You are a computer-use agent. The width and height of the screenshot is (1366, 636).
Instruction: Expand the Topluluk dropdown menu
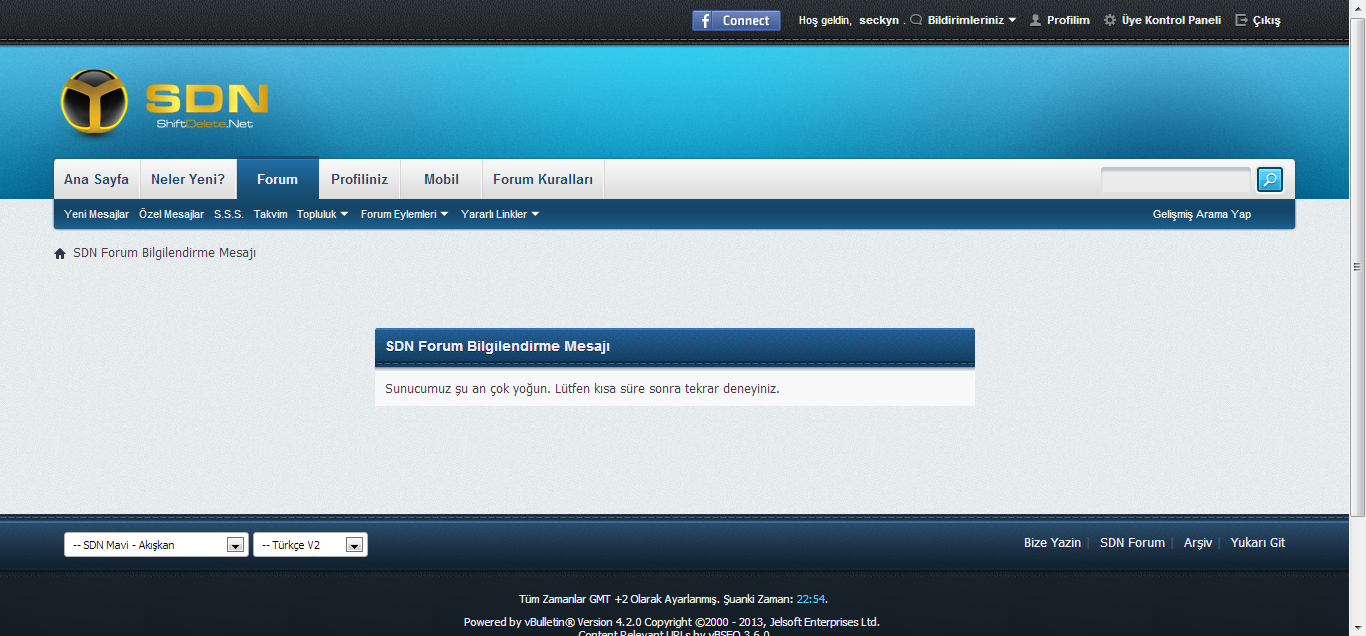[x=323, y=214]
